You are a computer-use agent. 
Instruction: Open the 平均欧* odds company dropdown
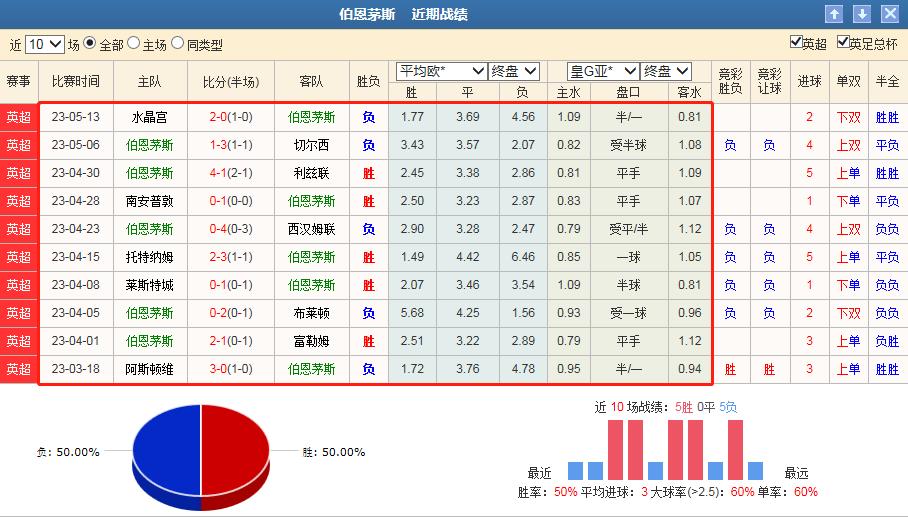[441, 71]
